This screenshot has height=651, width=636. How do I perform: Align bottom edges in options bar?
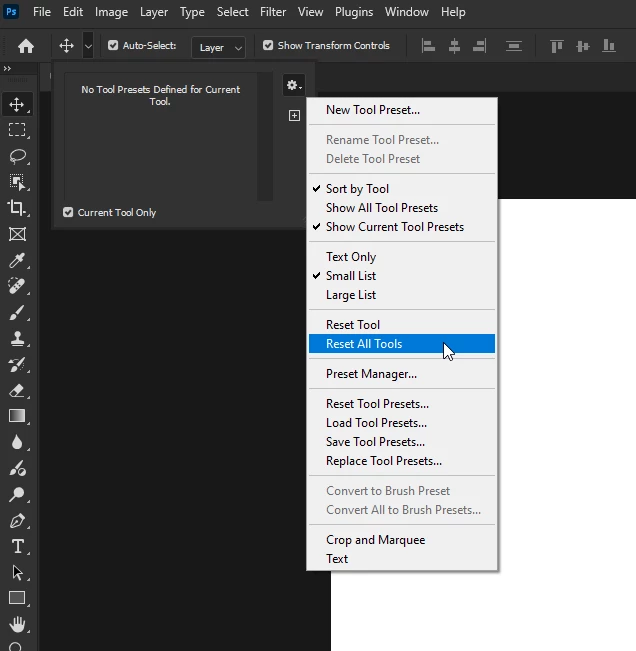609,46
